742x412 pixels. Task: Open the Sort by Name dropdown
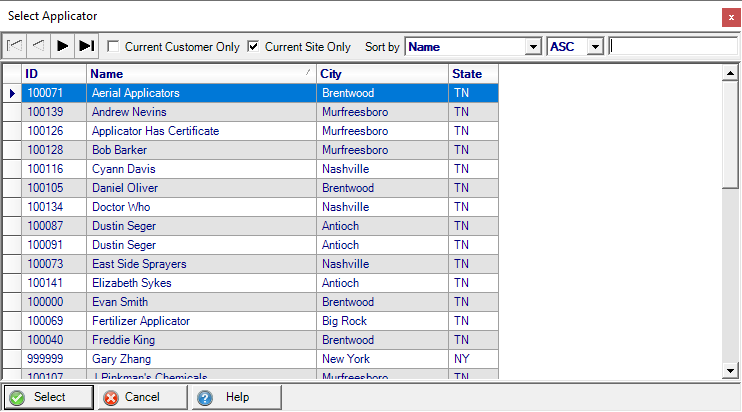click(x=532, y=47)
